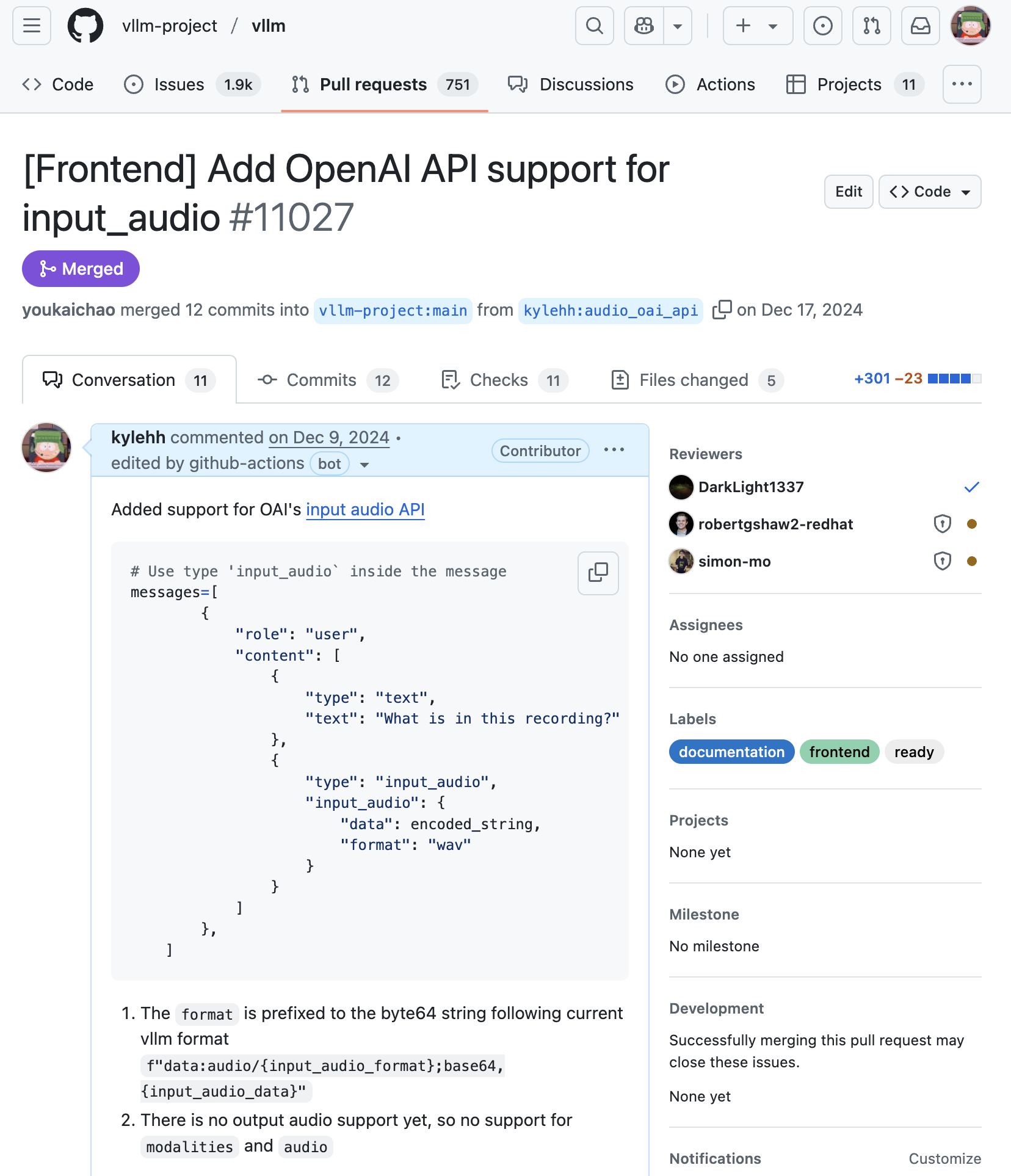Open the Discussions repository tab

(x=571, y=84)
